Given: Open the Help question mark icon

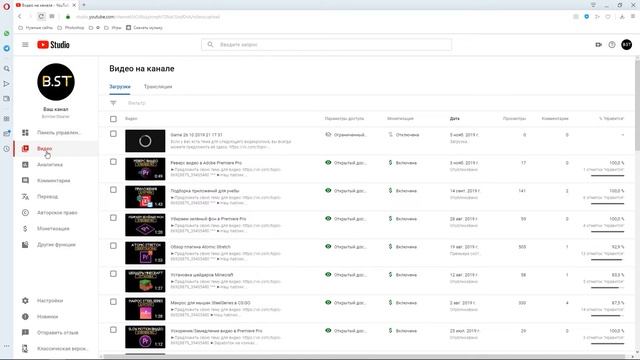Looking at the screenshot, I should point(611,44).
